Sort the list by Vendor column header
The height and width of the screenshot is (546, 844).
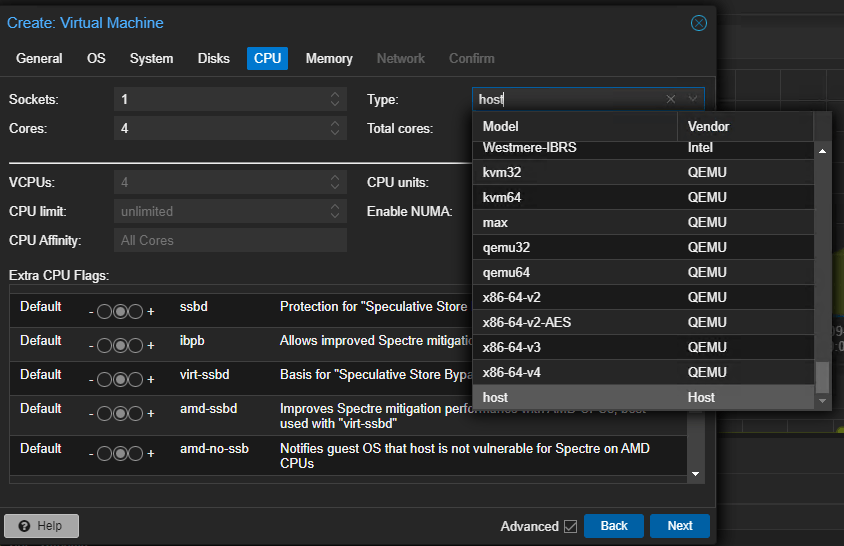[745, 127]
